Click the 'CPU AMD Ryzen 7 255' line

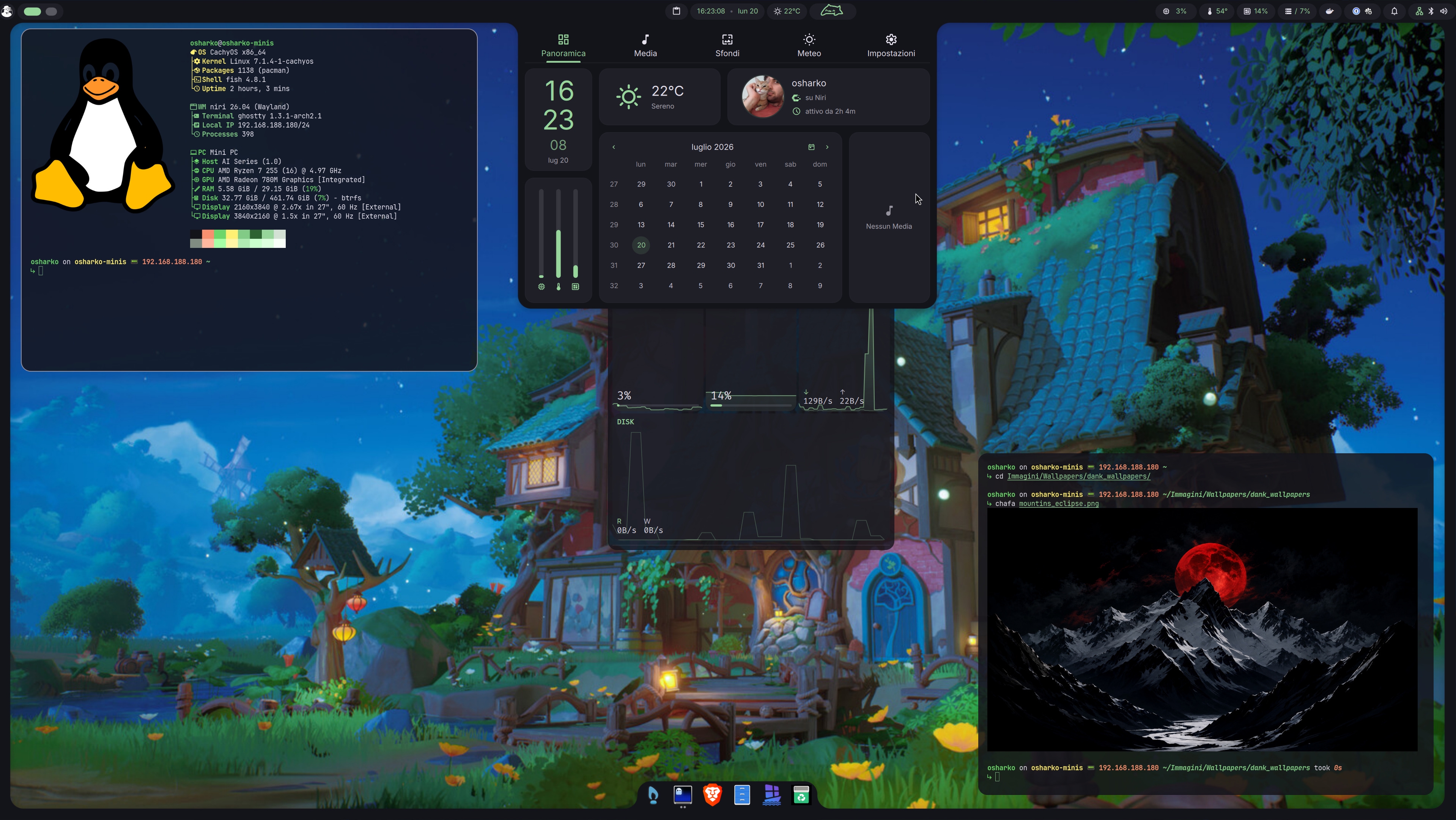click(268, 171)
